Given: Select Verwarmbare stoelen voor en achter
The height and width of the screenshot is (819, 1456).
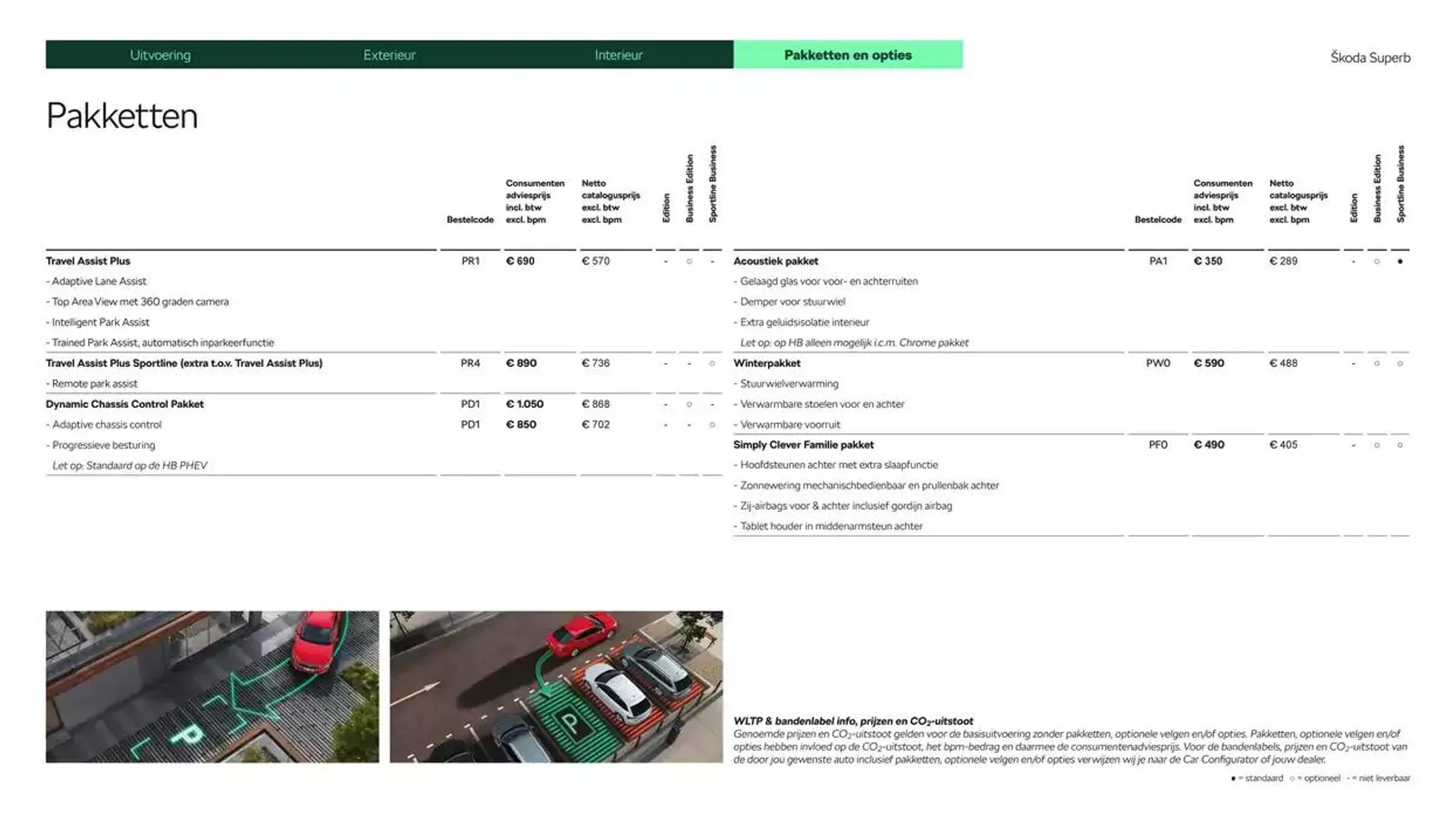Looking at the screenshot, I should tap(819, 404).
